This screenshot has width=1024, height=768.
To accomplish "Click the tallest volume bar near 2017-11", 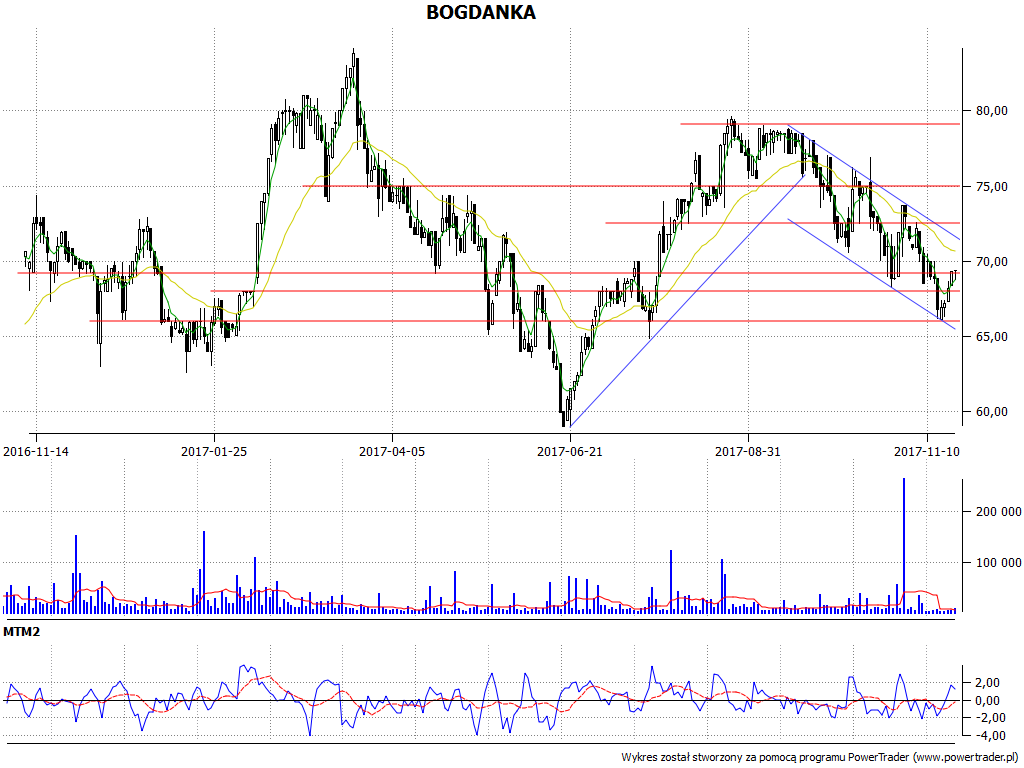I will click(904, 545).
